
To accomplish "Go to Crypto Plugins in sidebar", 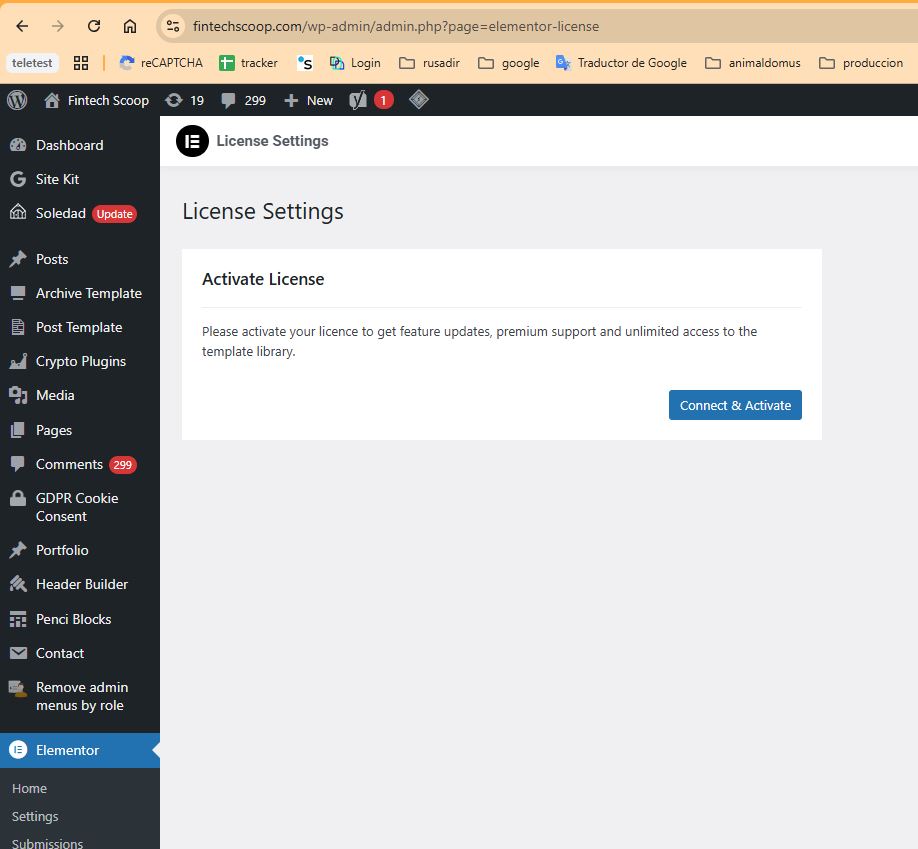I will pyautogui.click(x=80, y=361).
